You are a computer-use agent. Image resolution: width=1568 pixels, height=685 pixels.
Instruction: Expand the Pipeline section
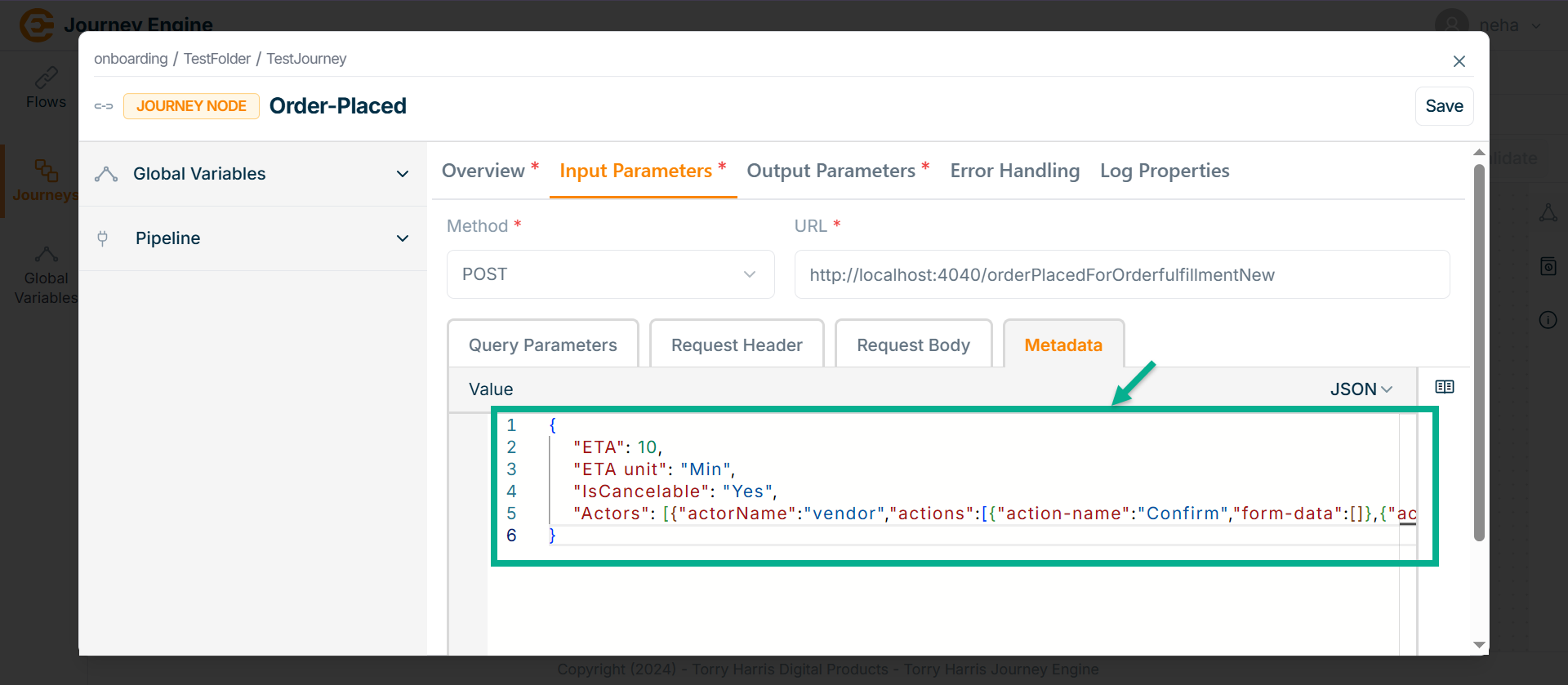coord(402,238)
